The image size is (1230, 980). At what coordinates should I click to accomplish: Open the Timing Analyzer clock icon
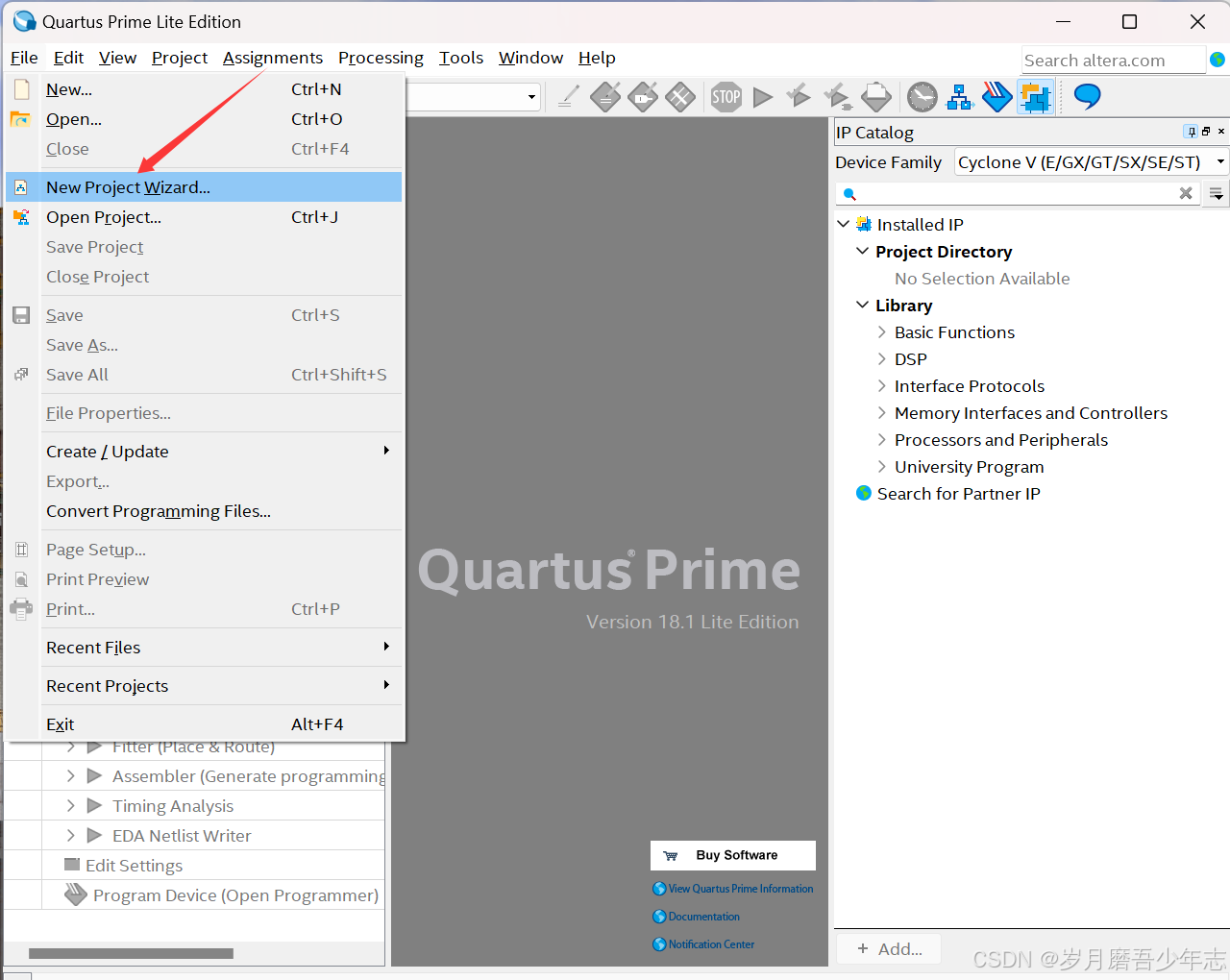click(x=922, y=97)
